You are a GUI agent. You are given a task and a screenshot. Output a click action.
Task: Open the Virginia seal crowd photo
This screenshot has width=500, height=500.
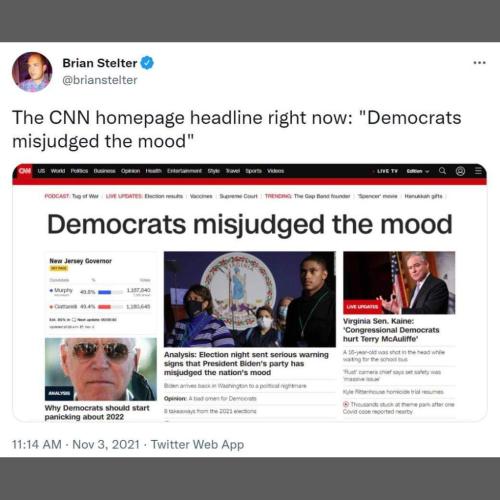coord(250,299)
